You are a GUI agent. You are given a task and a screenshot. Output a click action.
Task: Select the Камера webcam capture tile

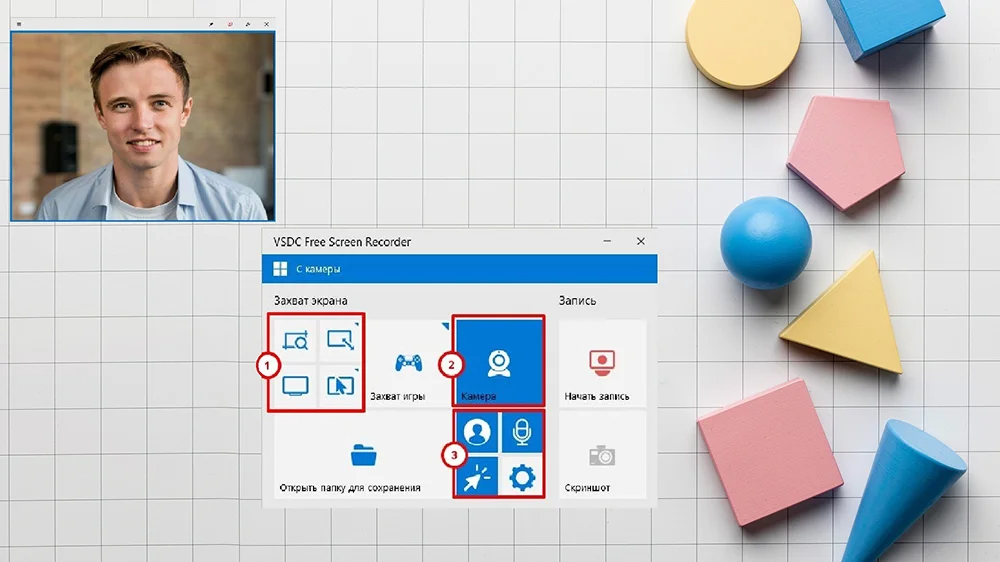pyautogui.click(x=499, y=362)
